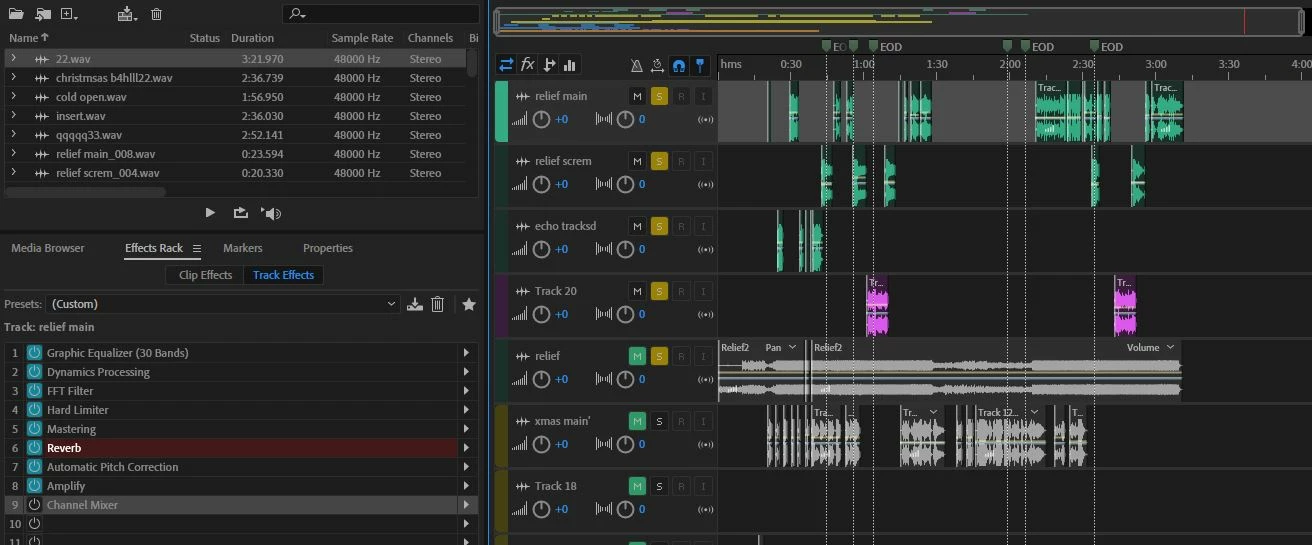
Task: Switch to the Media Browser tab
Action: tap(48, 248)
